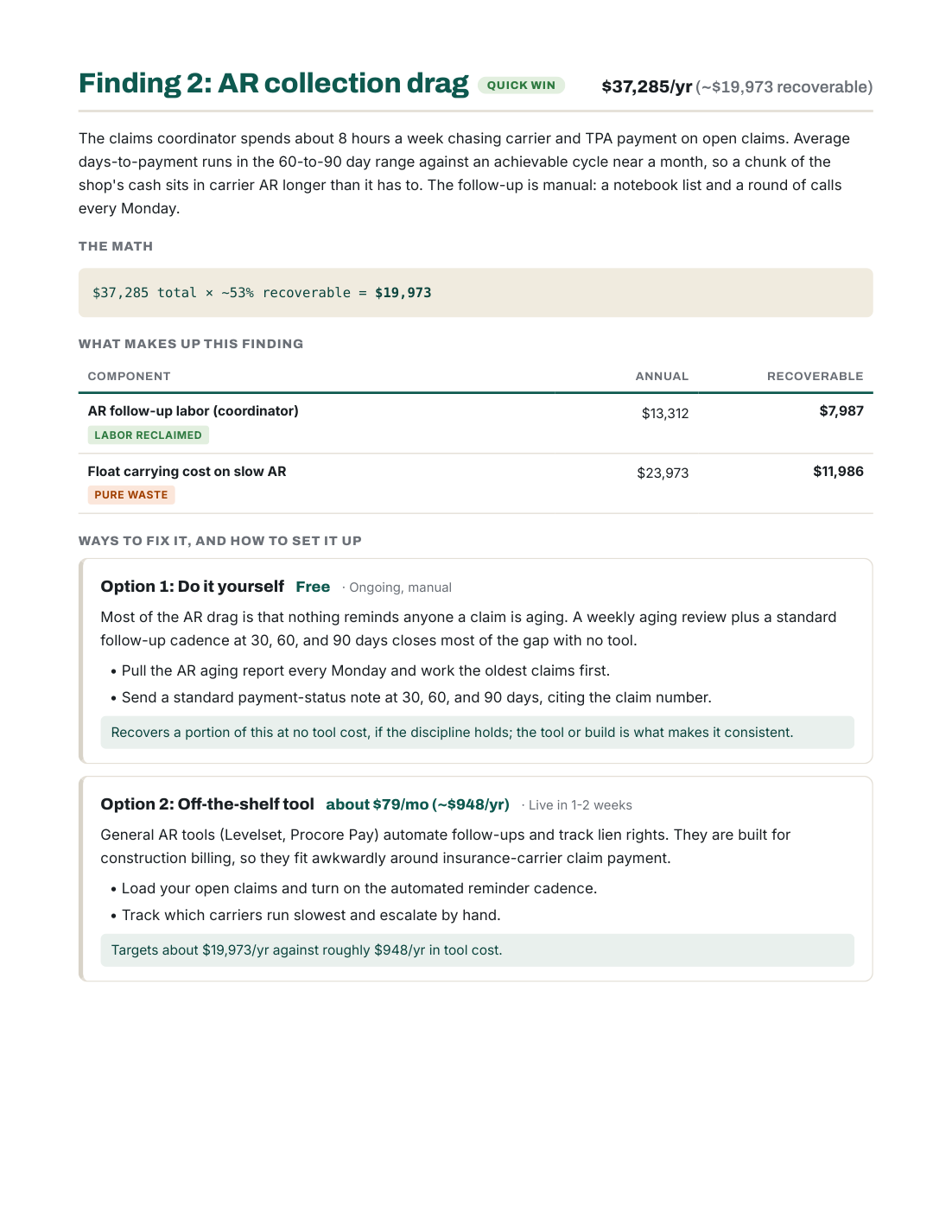Image resolution: width=952 pixels, height=1232 pixels.
Task: Click the Free price label
Action: click(313, 587)
